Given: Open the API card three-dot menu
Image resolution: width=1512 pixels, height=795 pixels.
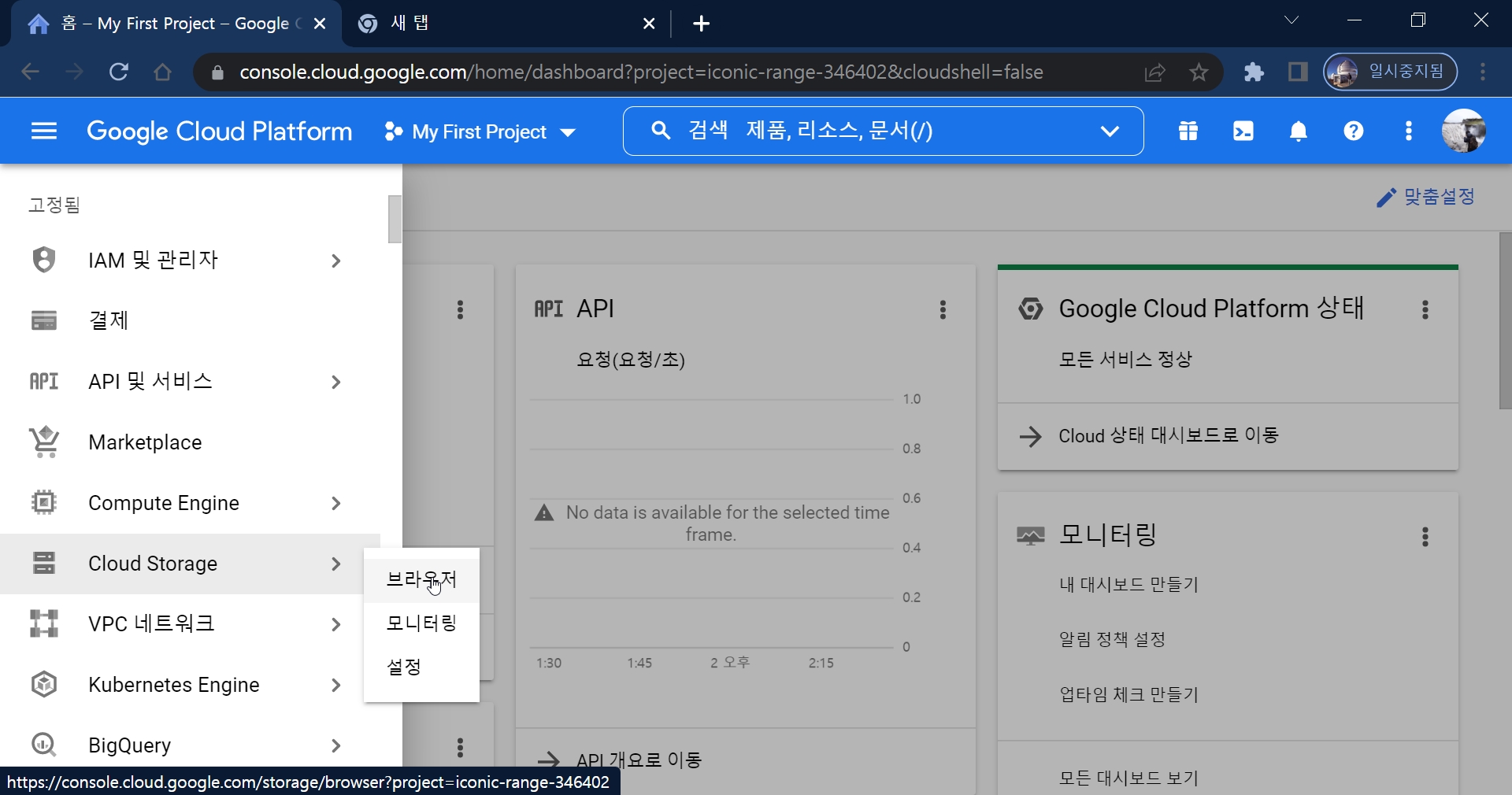Looking at the screenshot, I should (x=943, y=309).
